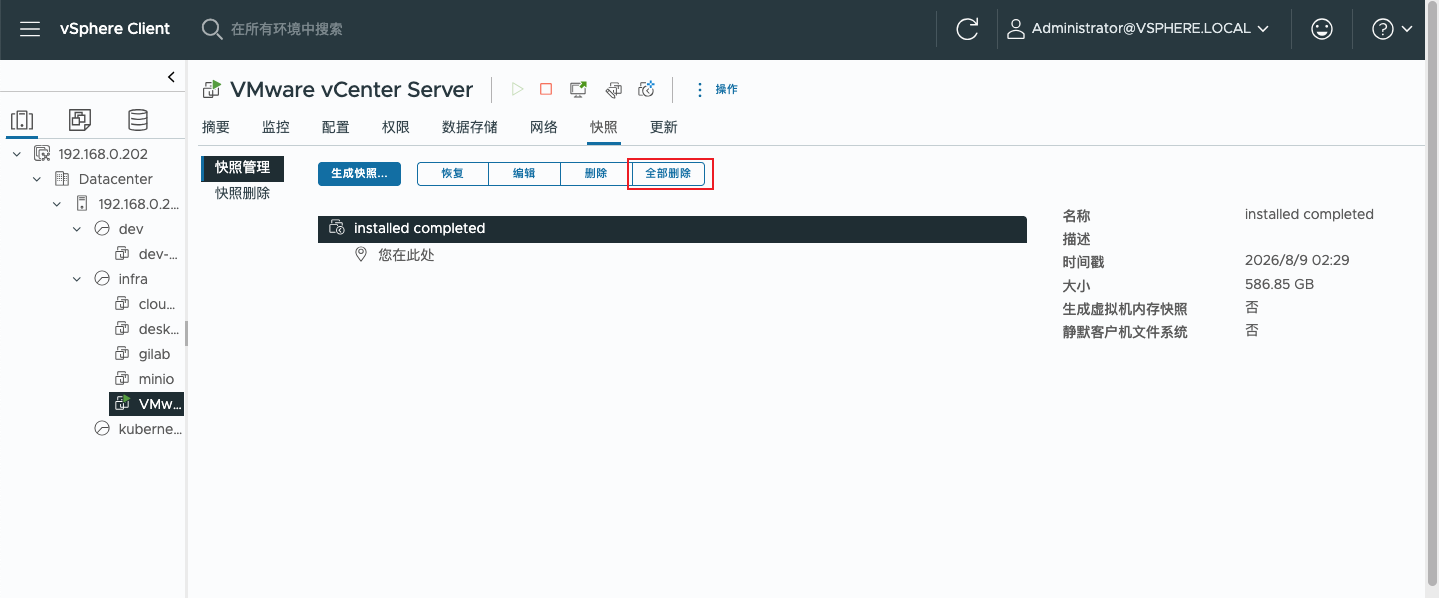Switch to Hosts and Clusters inventory view
The width and height of the screenshot is (1439, 598).
[22, 121]
